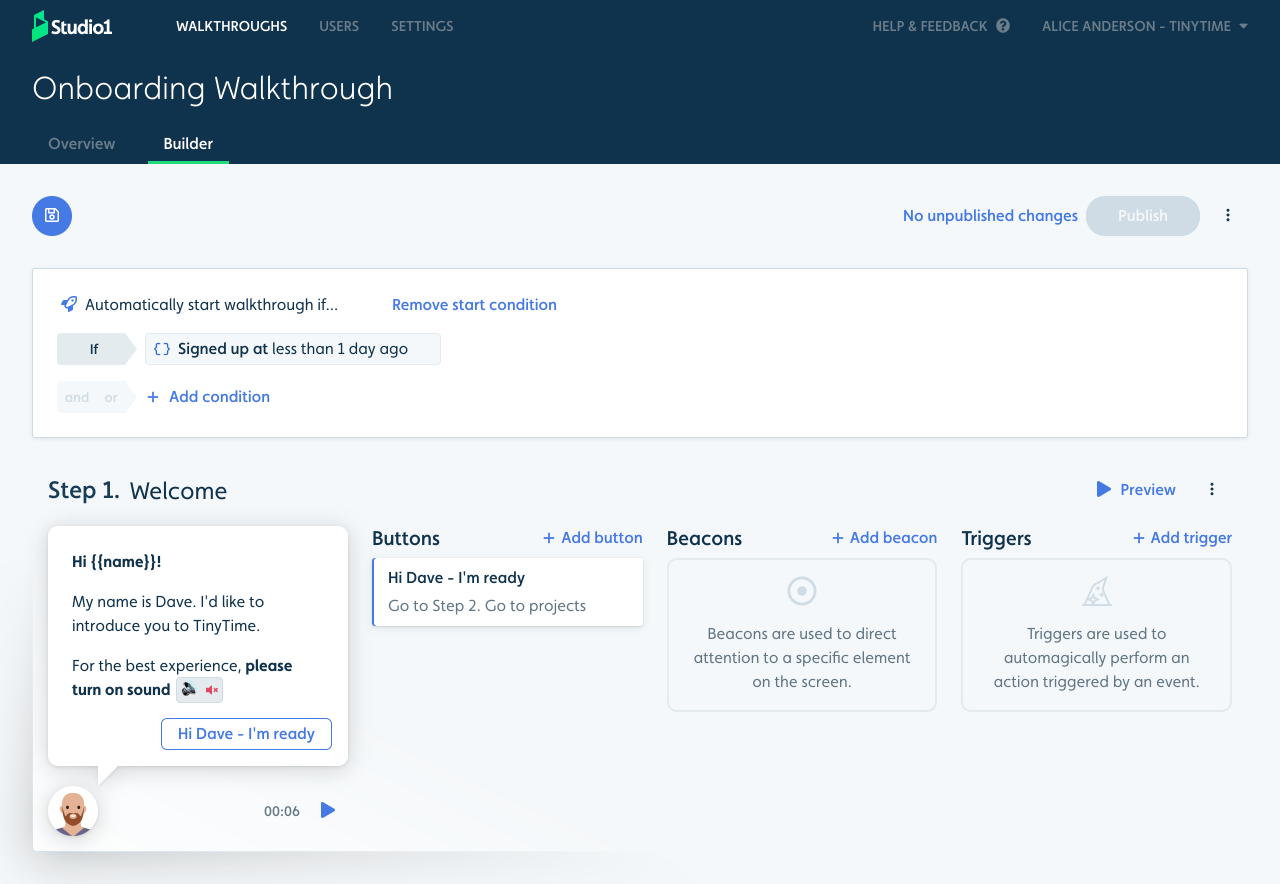Click the empty Triggers description card
1280x884 pixels.
pos(1097,635)
